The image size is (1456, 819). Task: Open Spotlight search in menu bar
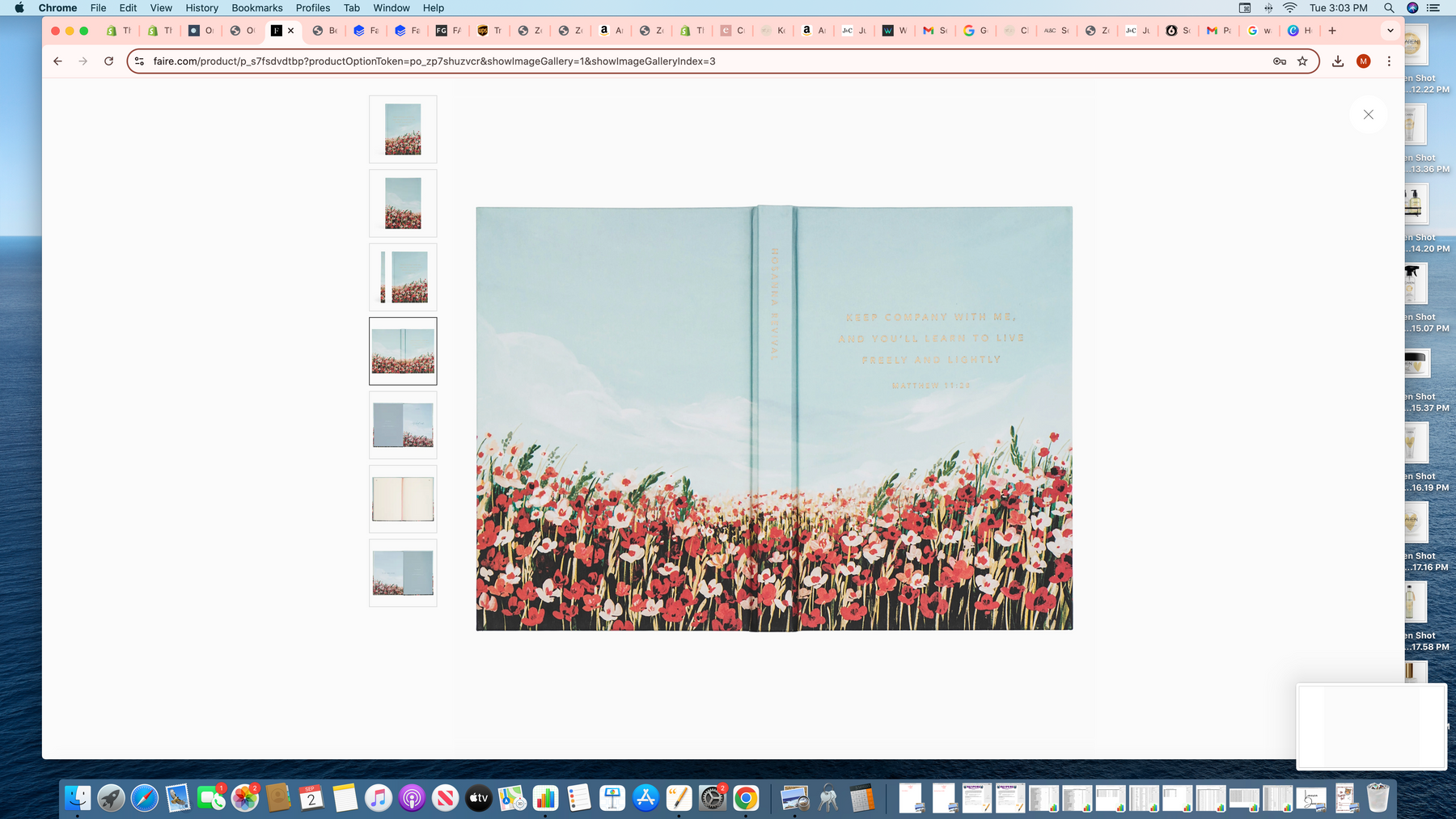[1389, 8]
